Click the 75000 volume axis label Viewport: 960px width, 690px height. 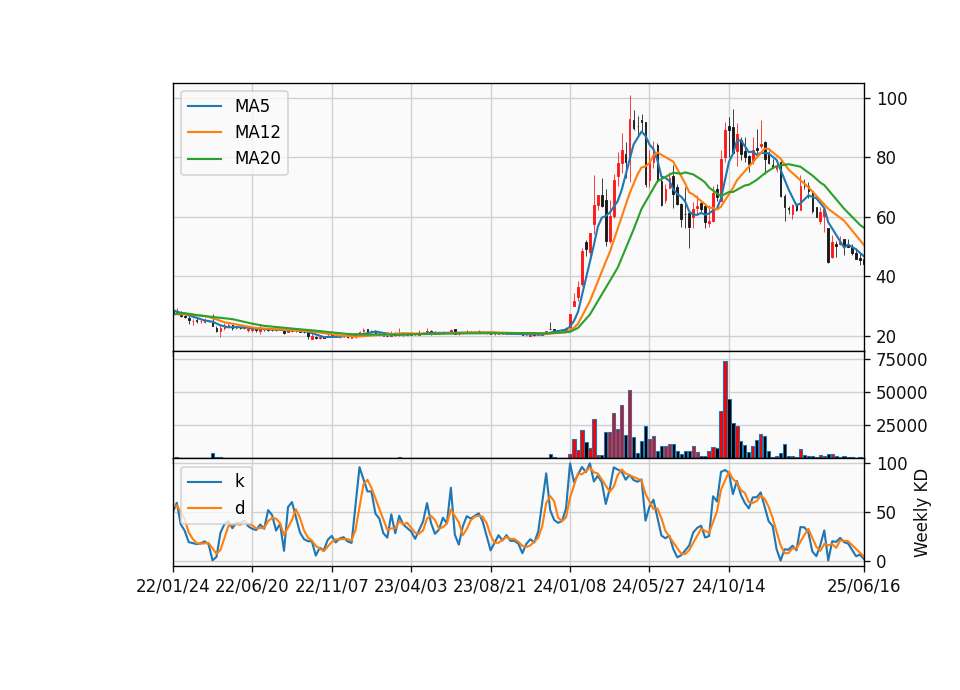pos(901,360)
